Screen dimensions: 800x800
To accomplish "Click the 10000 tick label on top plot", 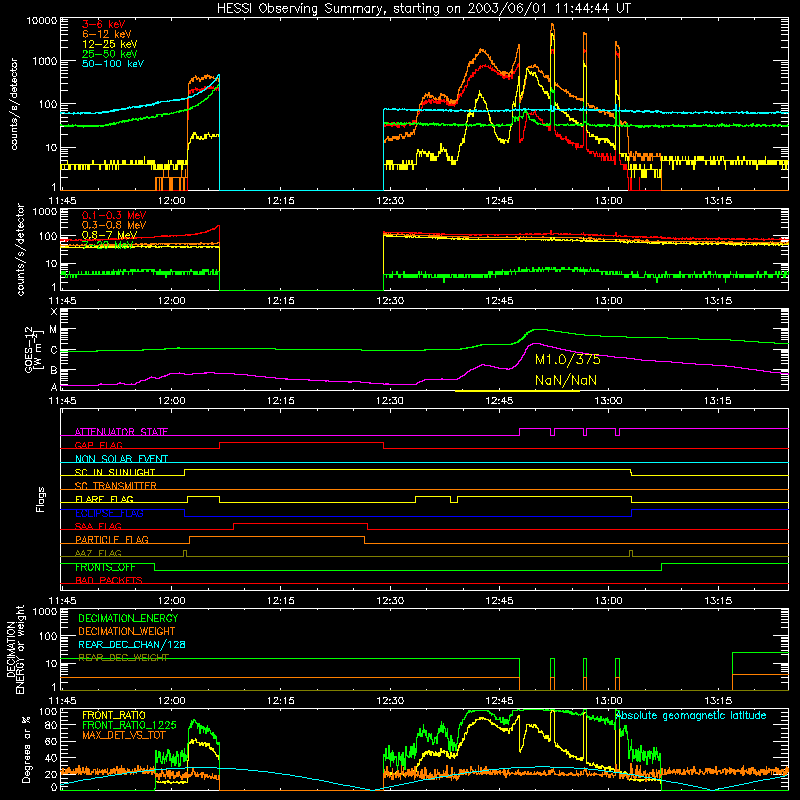I will click(x=41, y=21).
